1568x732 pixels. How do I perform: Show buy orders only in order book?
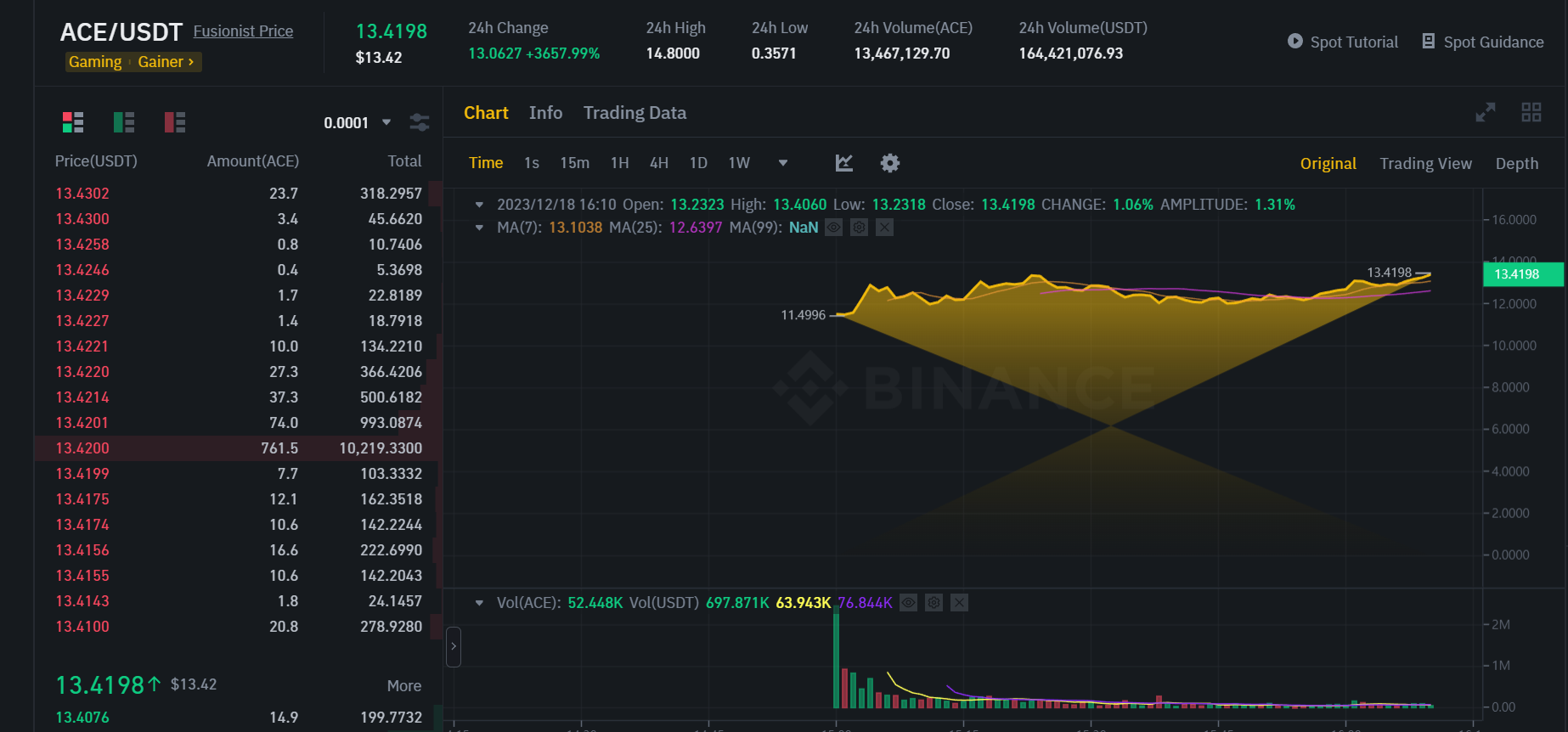tap(124, 122)
